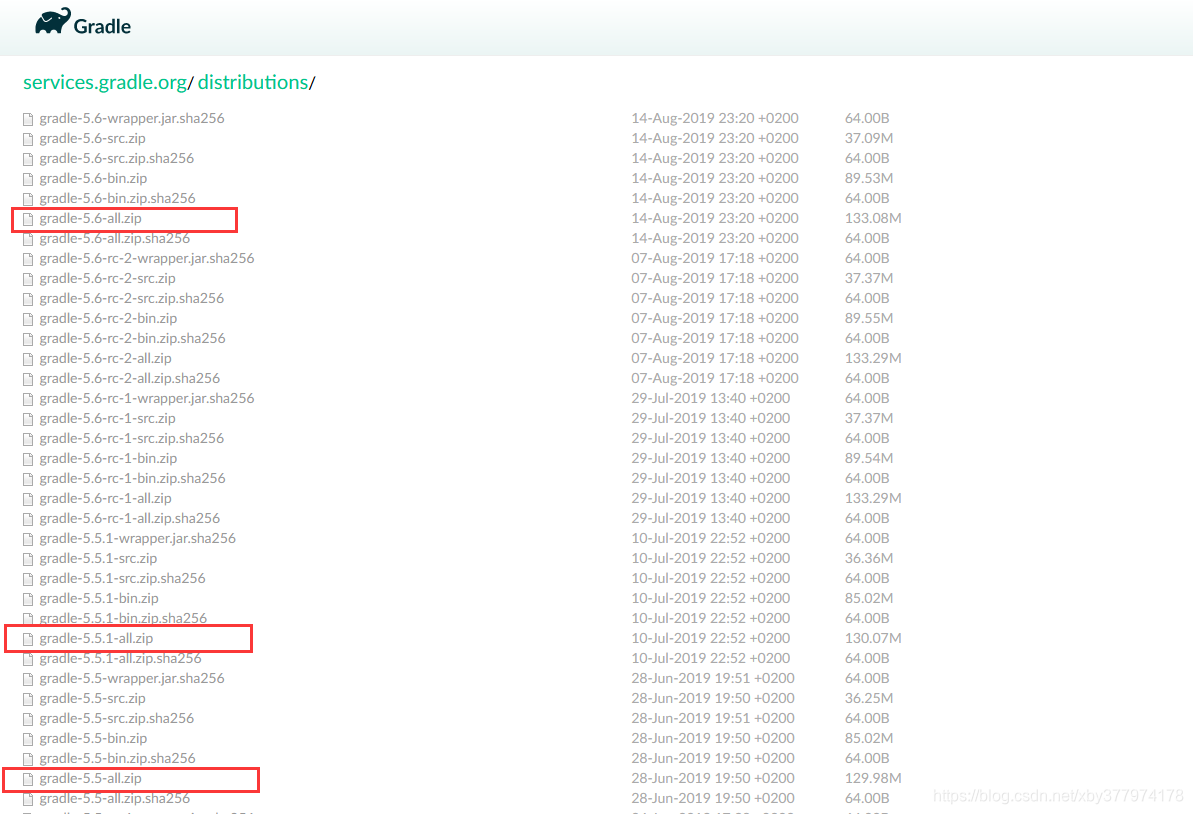Open gradle-5.6-rc-2-src.zip.sha256 link
Viewport: 1193px width, 814px height.
pos(132,298)
